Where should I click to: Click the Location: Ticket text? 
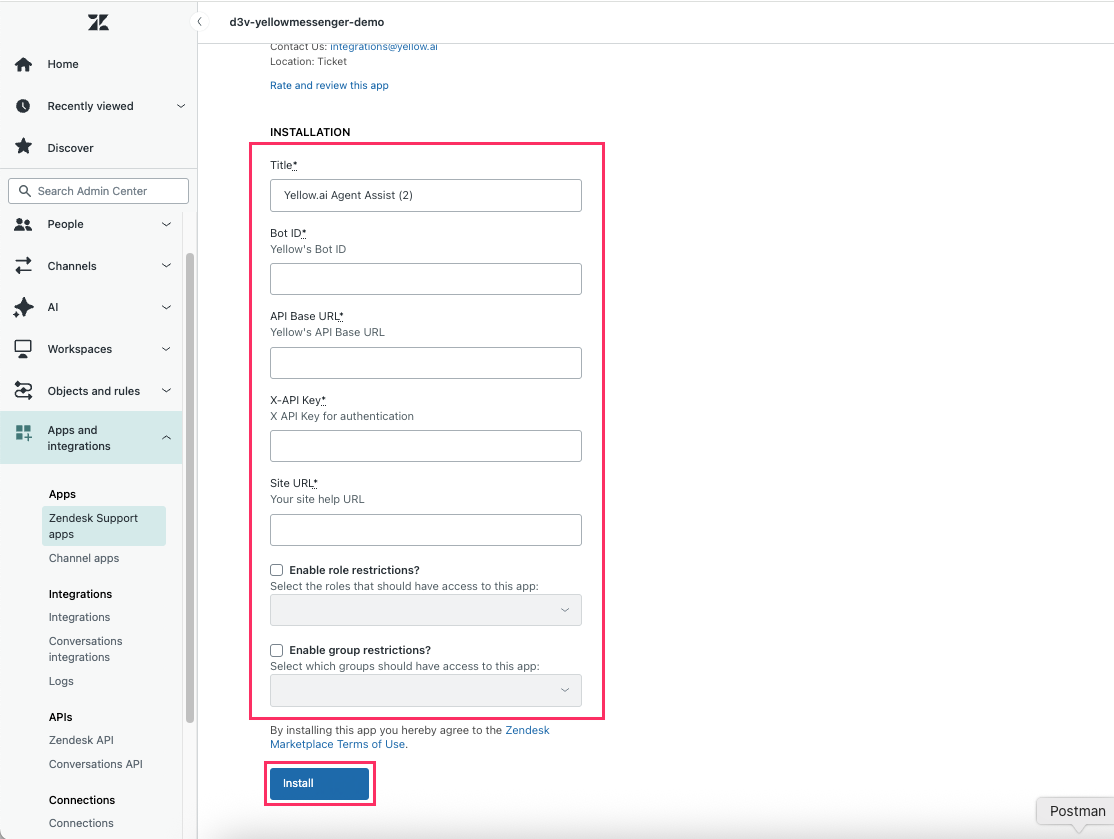(308, 62)
